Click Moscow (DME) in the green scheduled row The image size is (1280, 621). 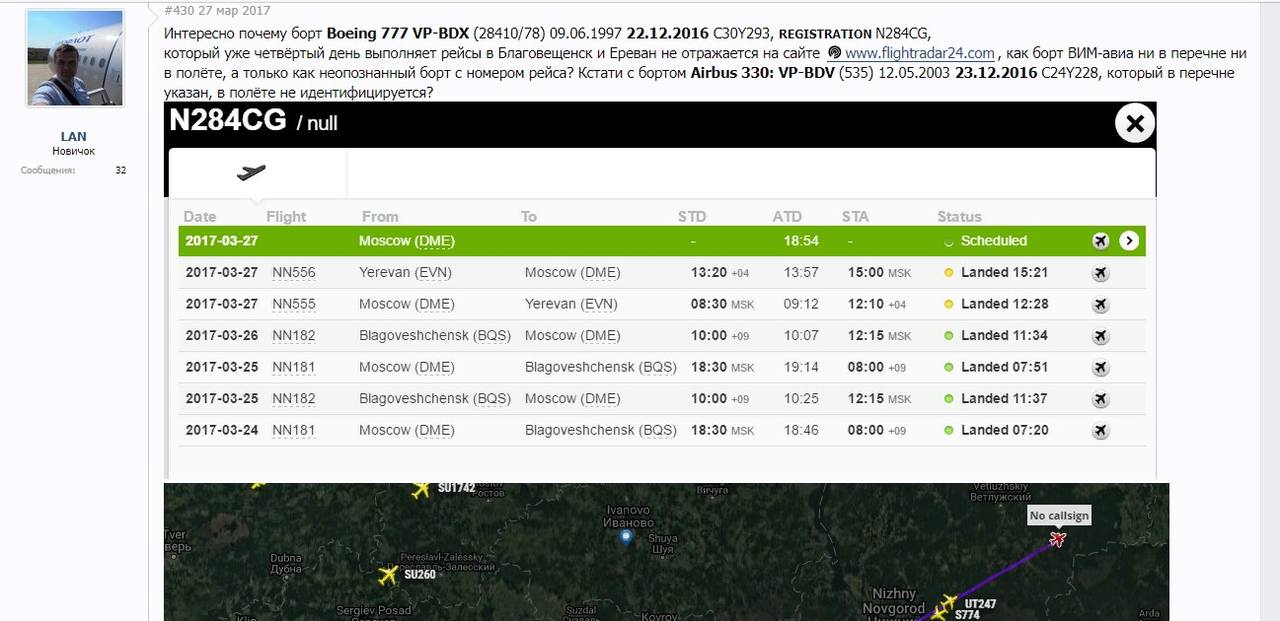pos(406,241)
